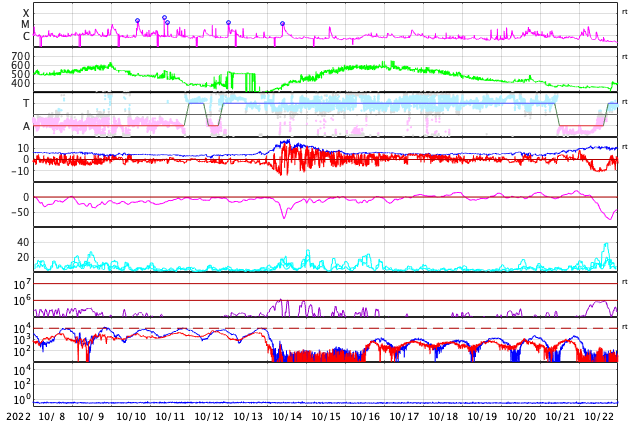Click the 10/17 date label
634x424 pixels.
(x=404, y=417)
